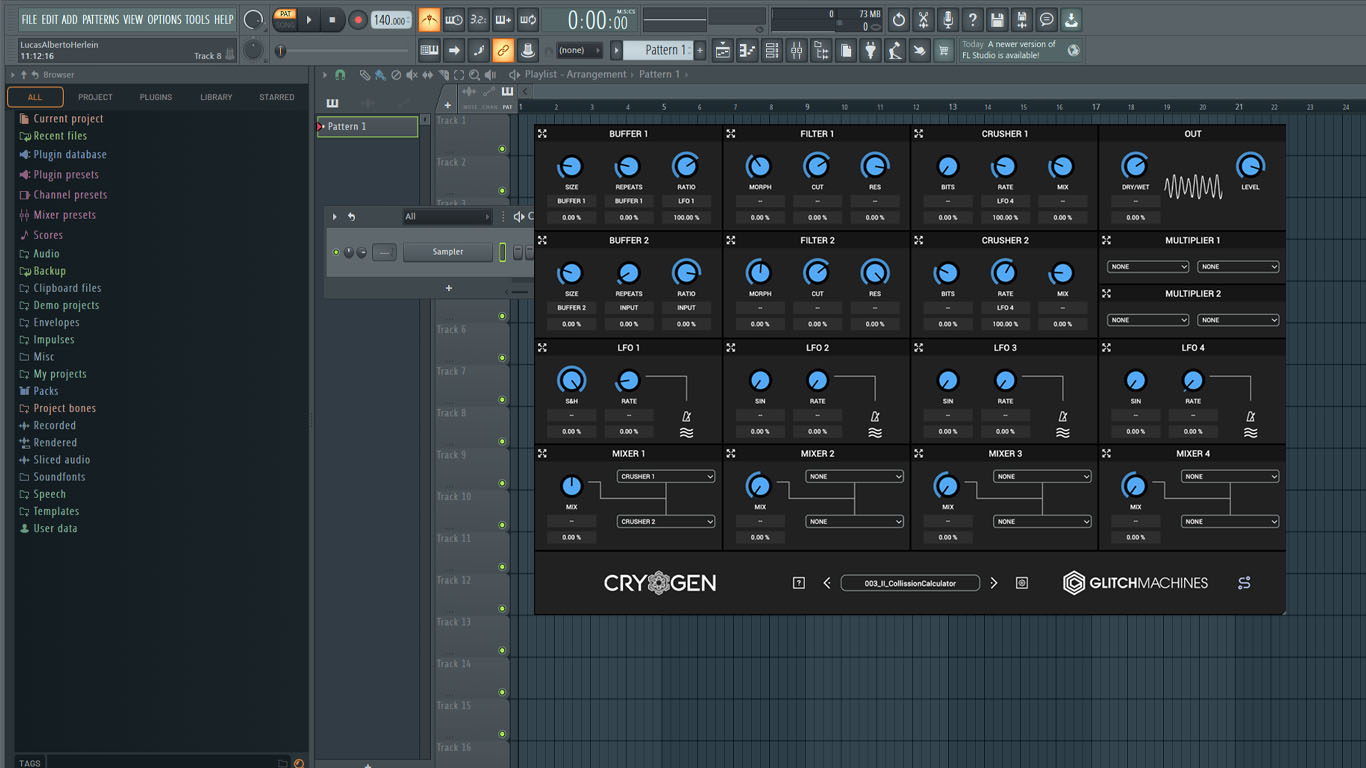Mute the Sampler channel green LED
This screenshot has height=768, width=1366.
(x=336, y=252)
